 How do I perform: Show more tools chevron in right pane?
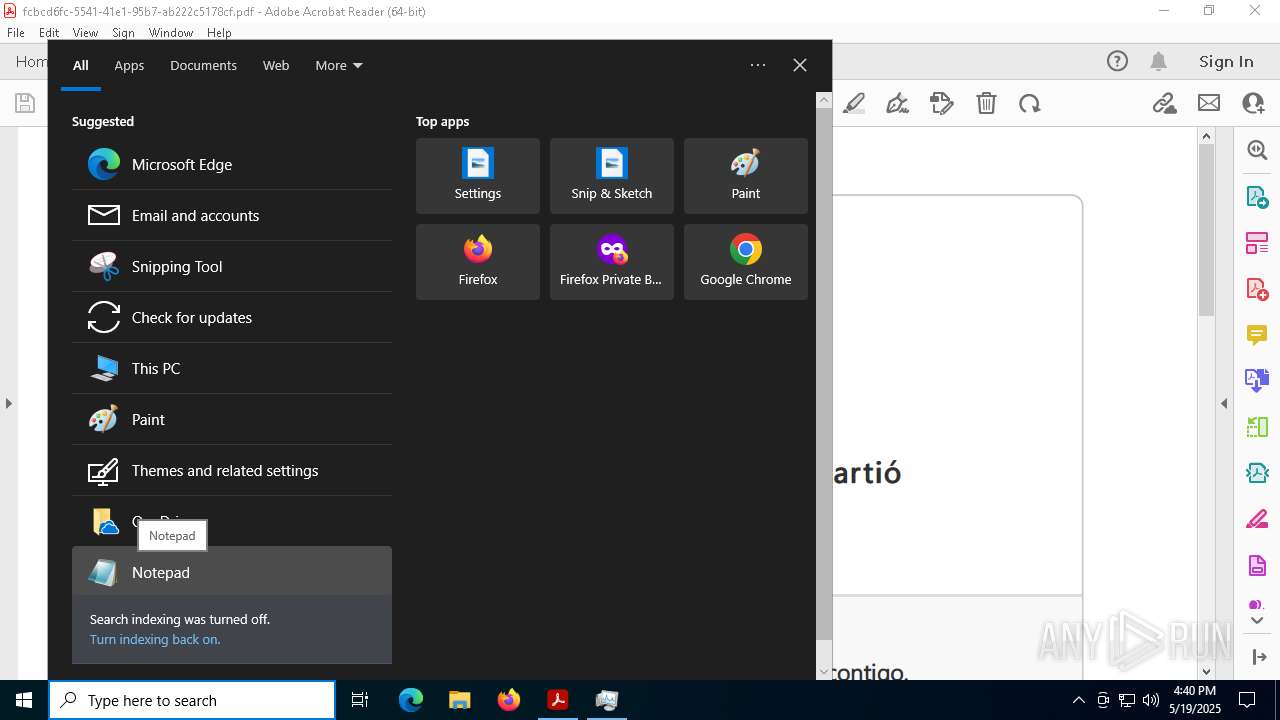coord(1257,621)
